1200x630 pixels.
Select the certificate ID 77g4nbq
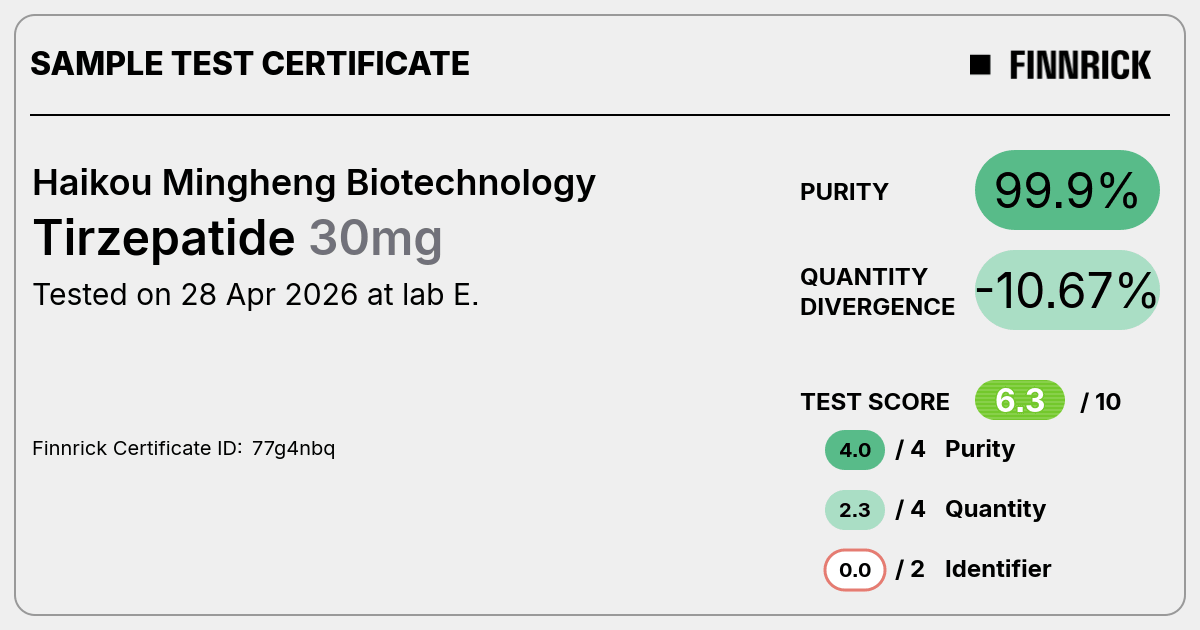tap(293, 448)
